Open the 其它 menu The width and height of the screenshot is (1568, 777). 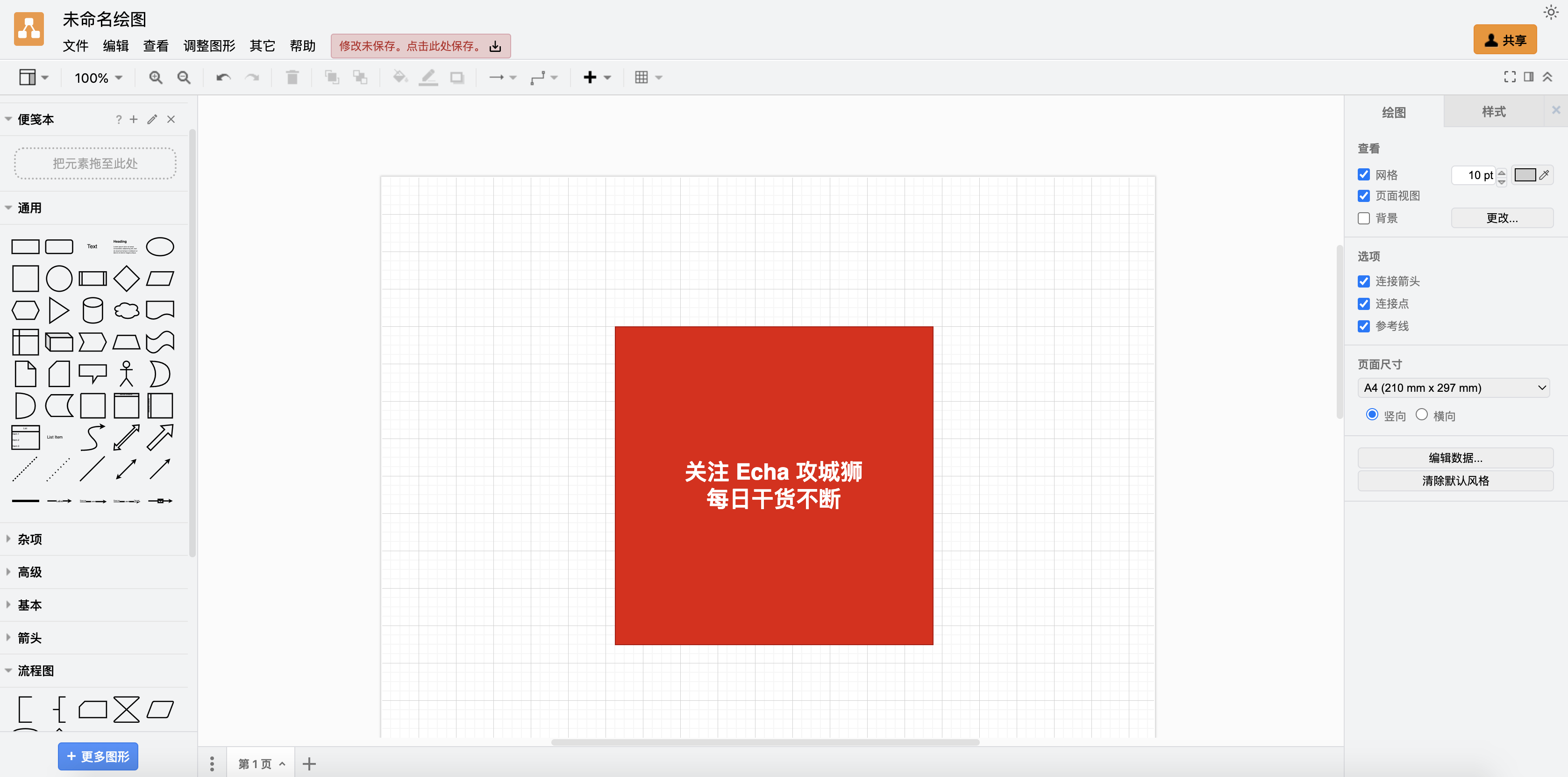(x=263, y=46)
